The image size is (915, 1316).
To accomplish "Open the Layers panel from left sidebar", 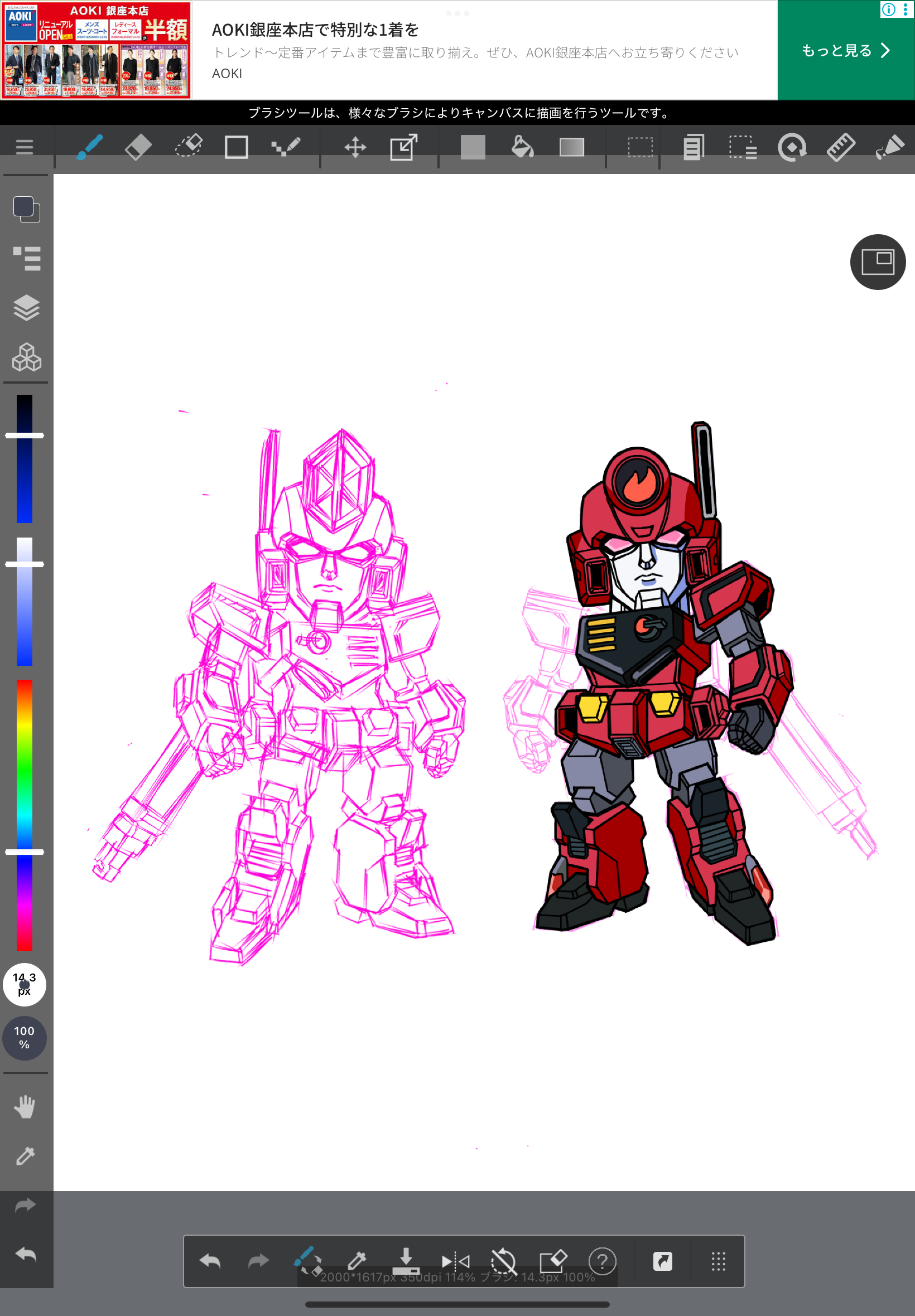I will point(26,308).
